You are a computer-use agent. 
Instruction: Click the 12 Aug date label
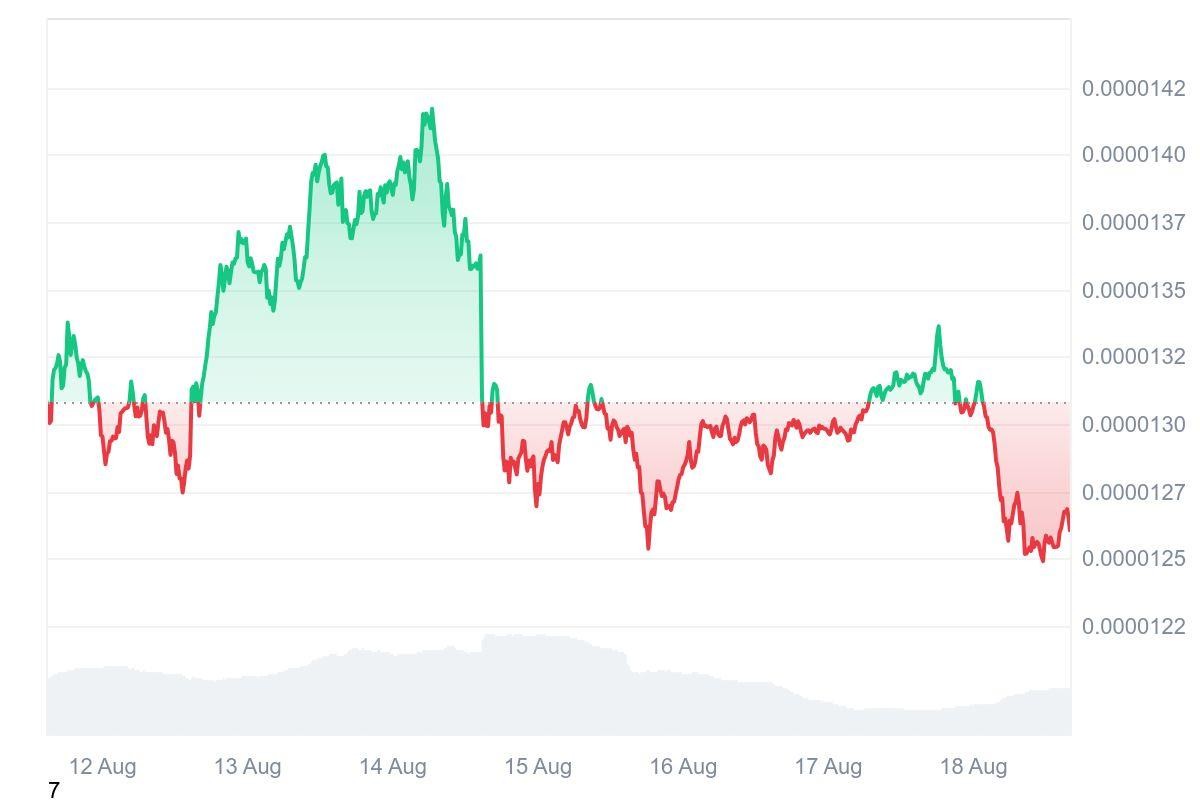coord(102,767)
